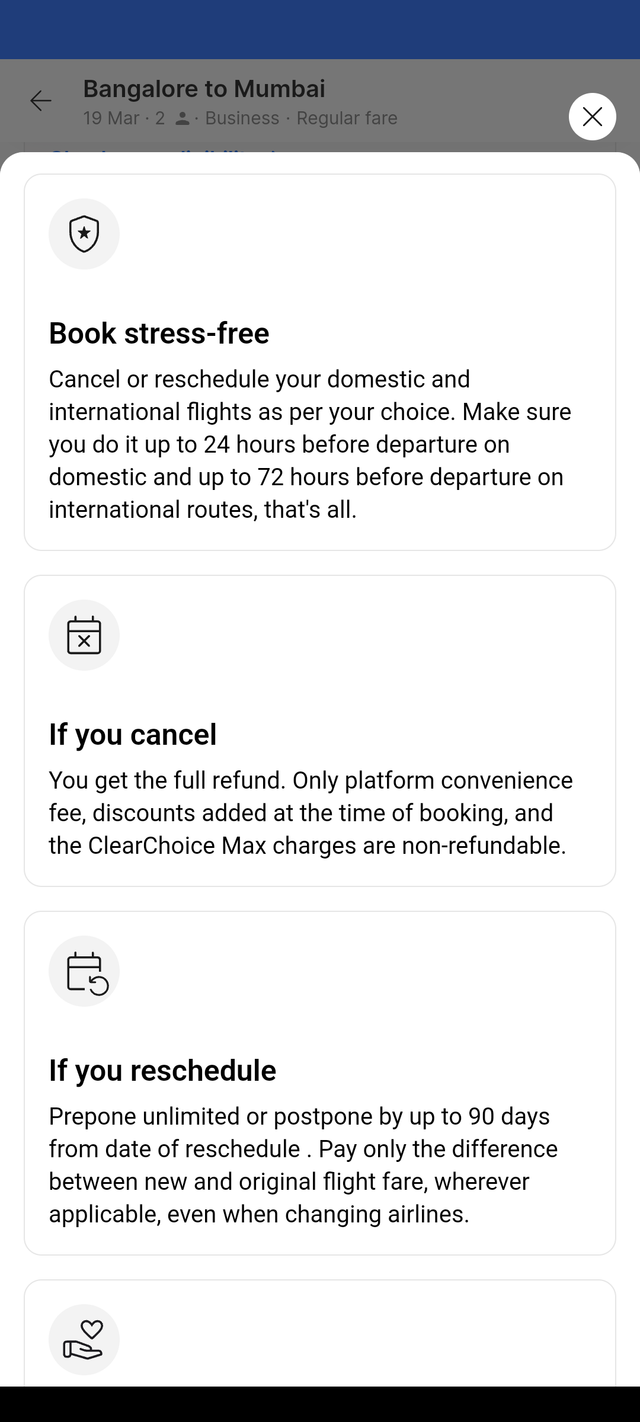Tap the calendar cancel icon

[x=84, y=635]
